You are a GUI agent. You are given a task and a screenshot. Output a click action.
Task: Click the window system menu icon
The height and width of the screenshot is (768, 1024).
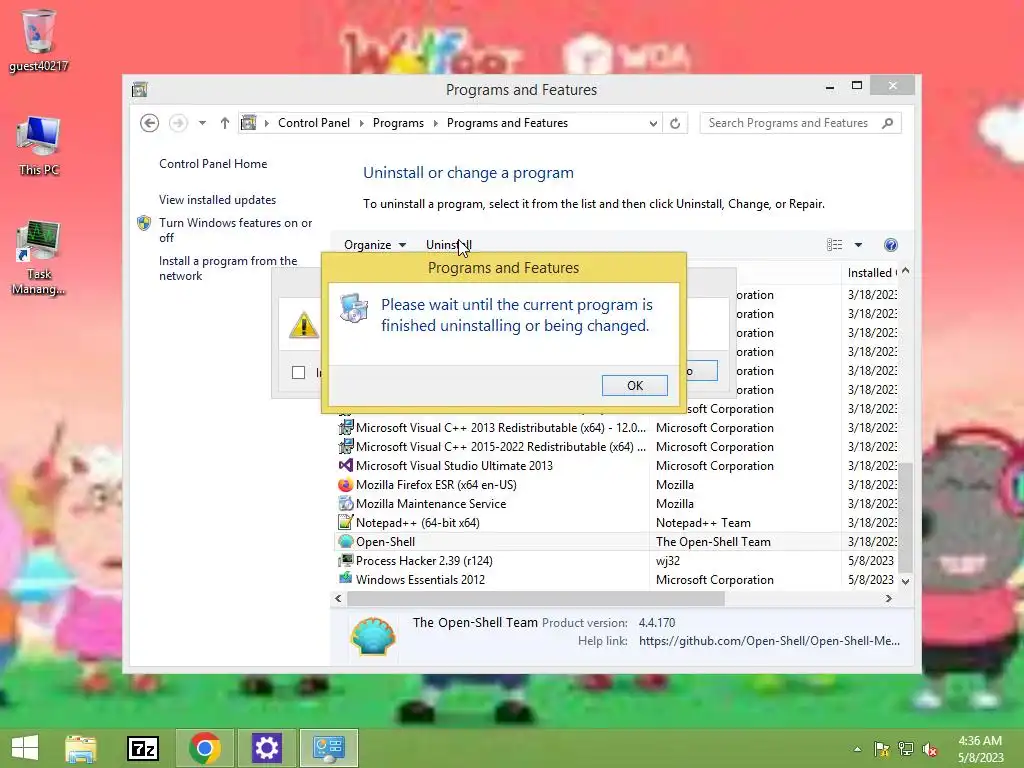pyautogui.click(x=140, y=89)
